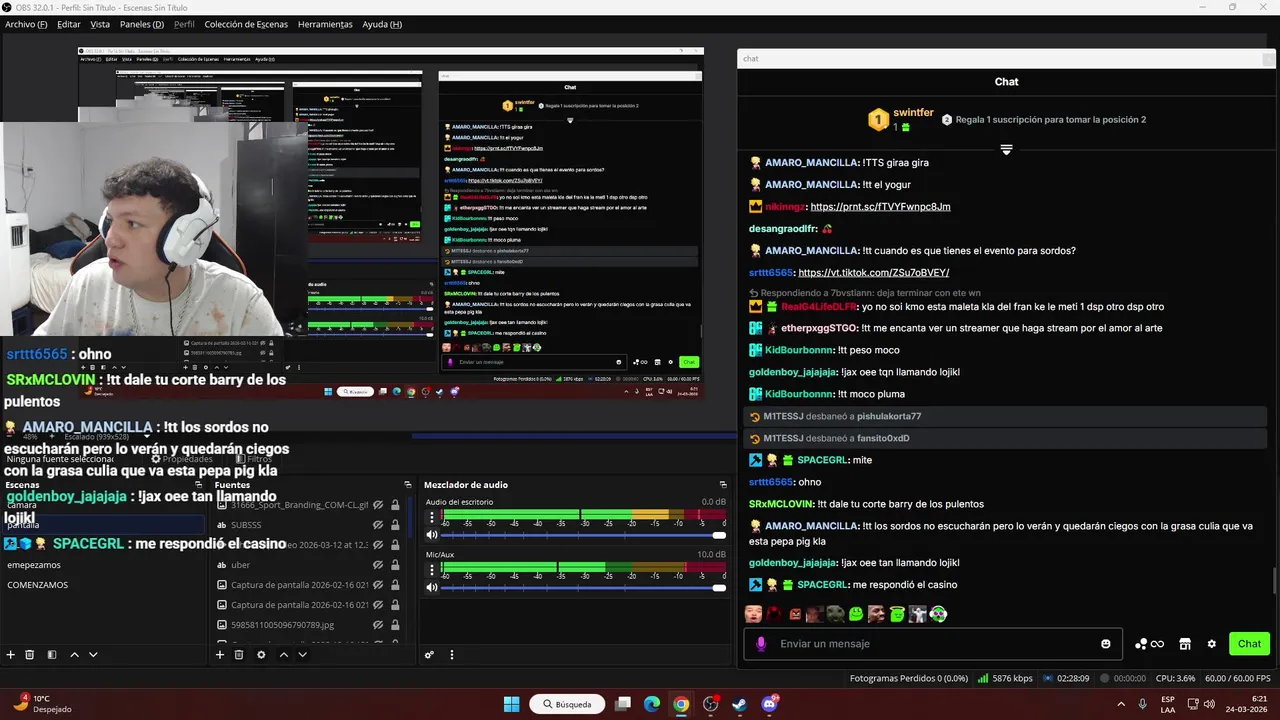1280x720 pixels.
Task: Delete the selected scene using trash icon
Action: [x=29, y=655]
